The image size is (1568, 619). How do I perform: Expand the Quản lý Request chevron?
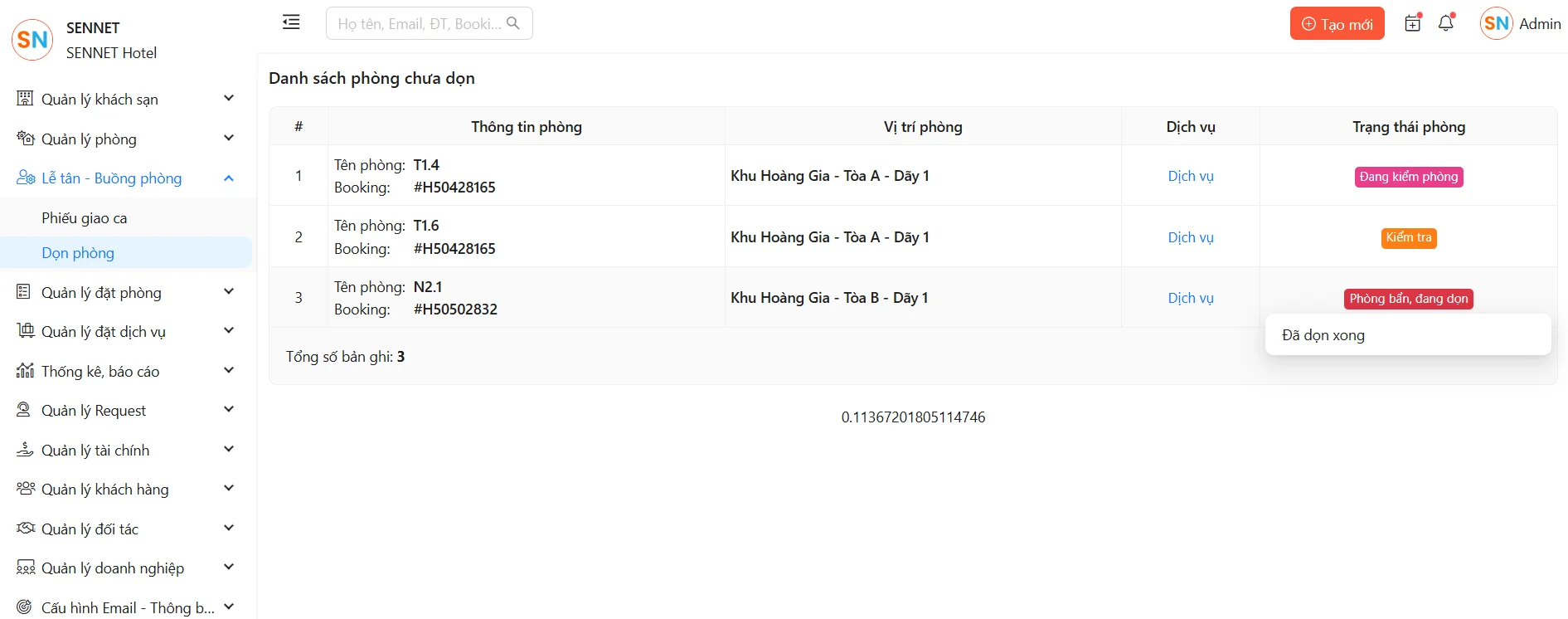tap(229, 410)
